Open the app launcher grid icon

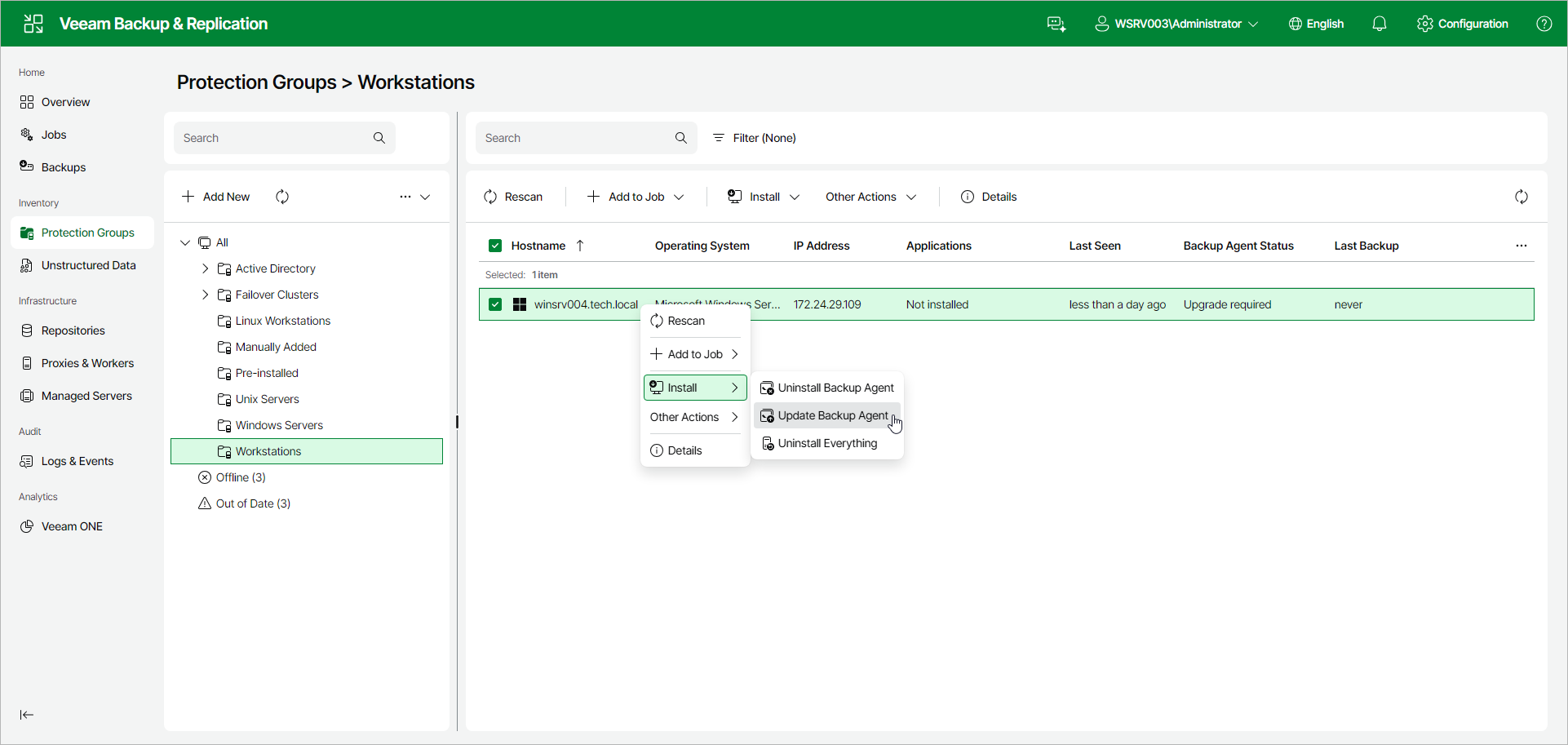pos(33,24)
